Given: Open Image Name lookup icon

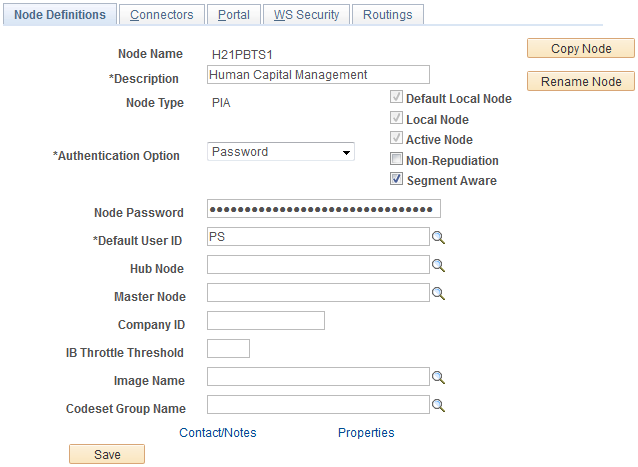Looking at the screenshot, I should 437,377.
